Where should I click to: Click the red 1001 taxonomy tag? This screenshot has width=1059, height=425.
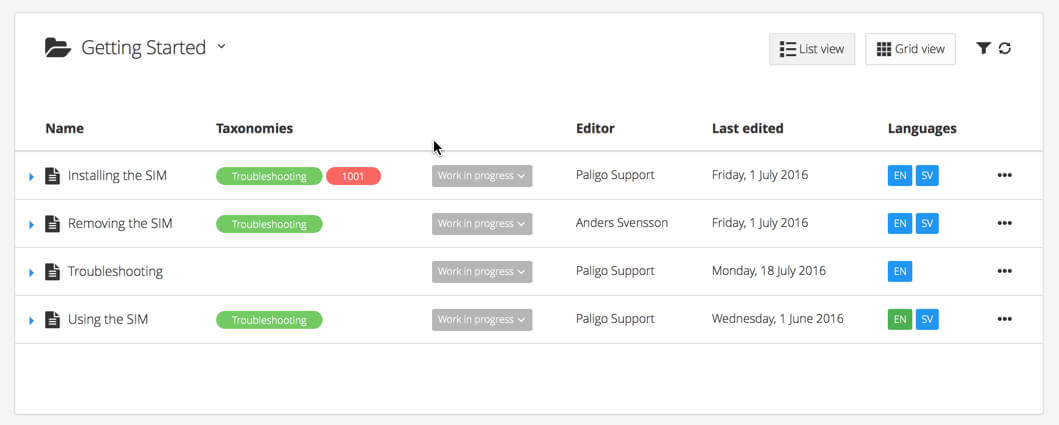[x=353, y=176]
